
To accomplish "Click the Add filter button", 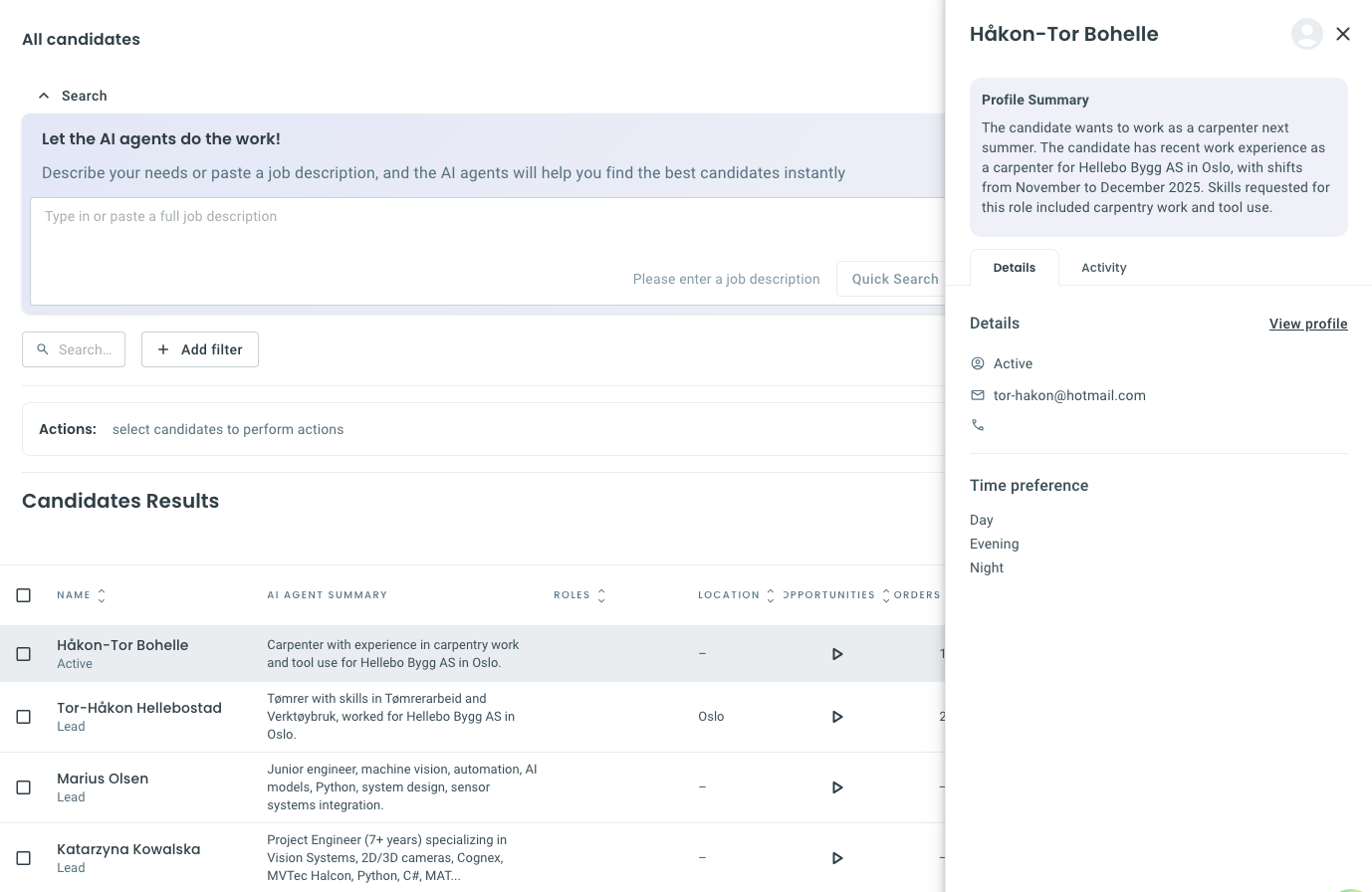I will [200, 349].
